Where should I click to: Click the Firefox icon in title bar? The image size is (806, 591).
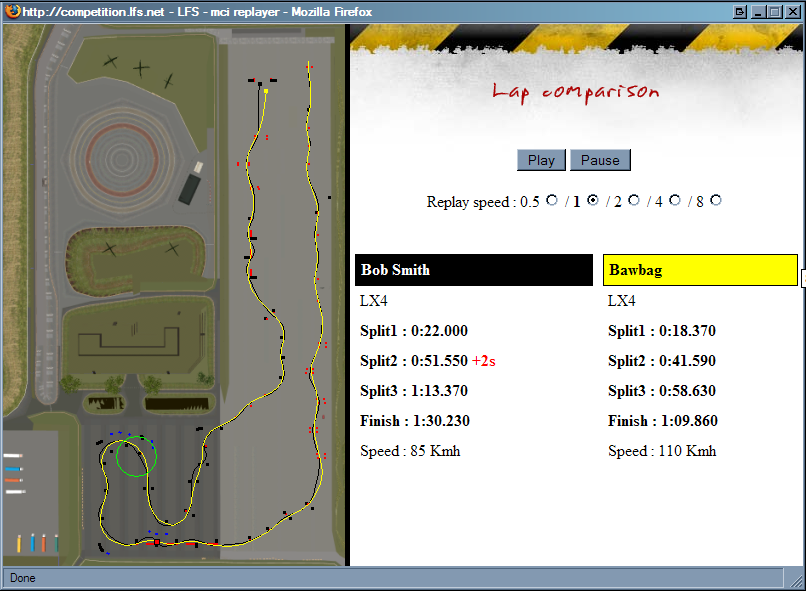click(13, 11)
